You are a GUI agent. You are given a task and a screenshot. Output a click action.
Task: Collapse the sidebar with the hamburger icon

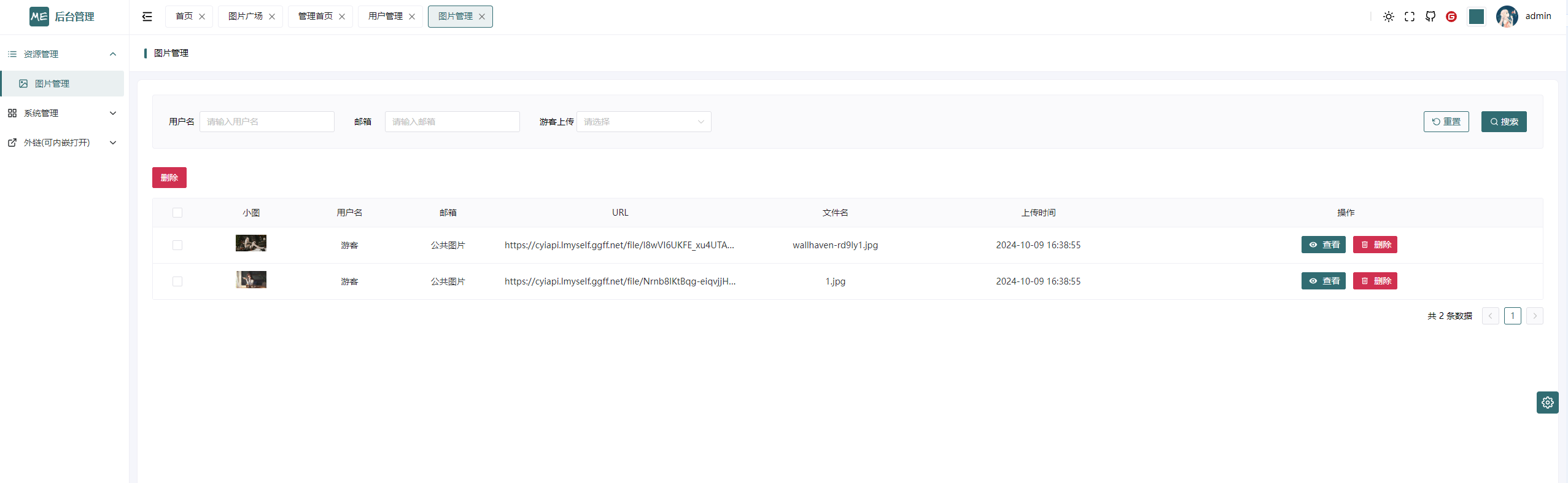147,17
